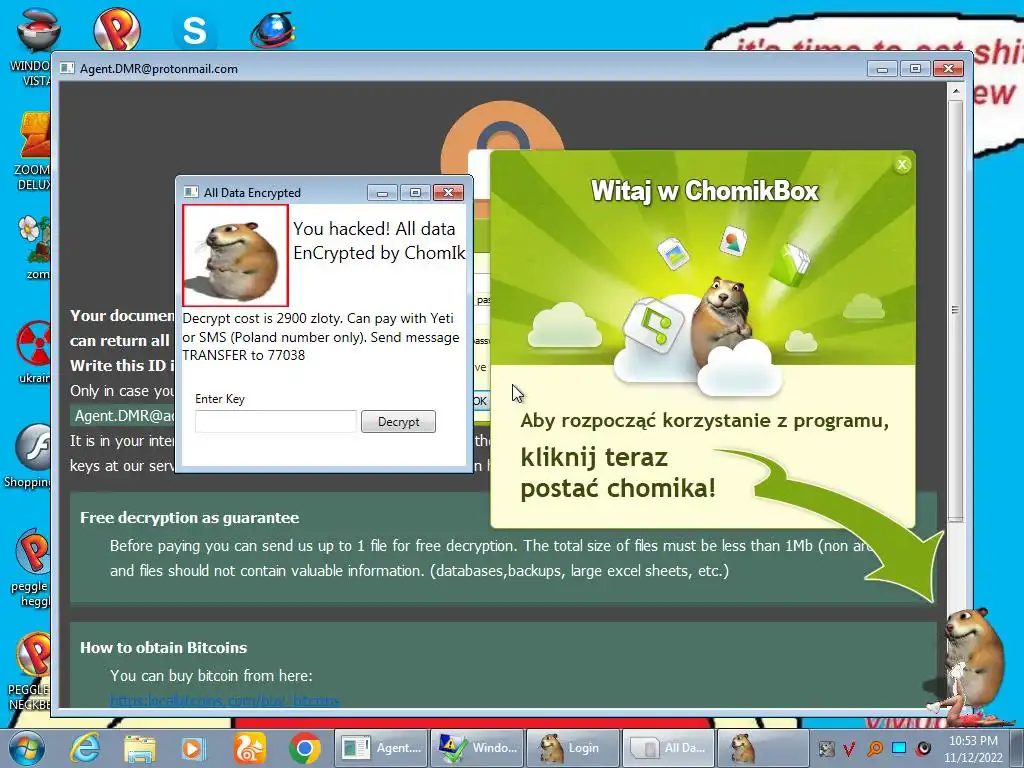
Task: Focus the Enter Key input field
Action: point(276,422)
